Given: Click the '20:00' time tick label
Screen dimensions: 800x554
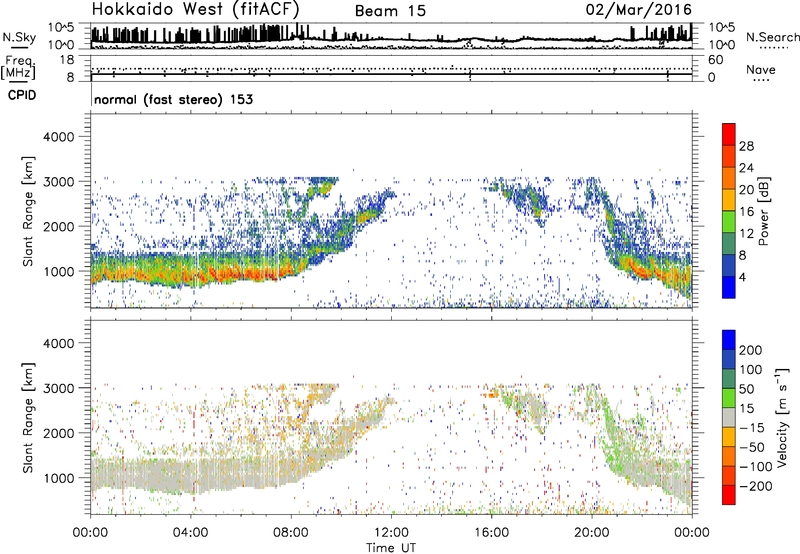Looking at the screenshot, I should click(592, 533).
